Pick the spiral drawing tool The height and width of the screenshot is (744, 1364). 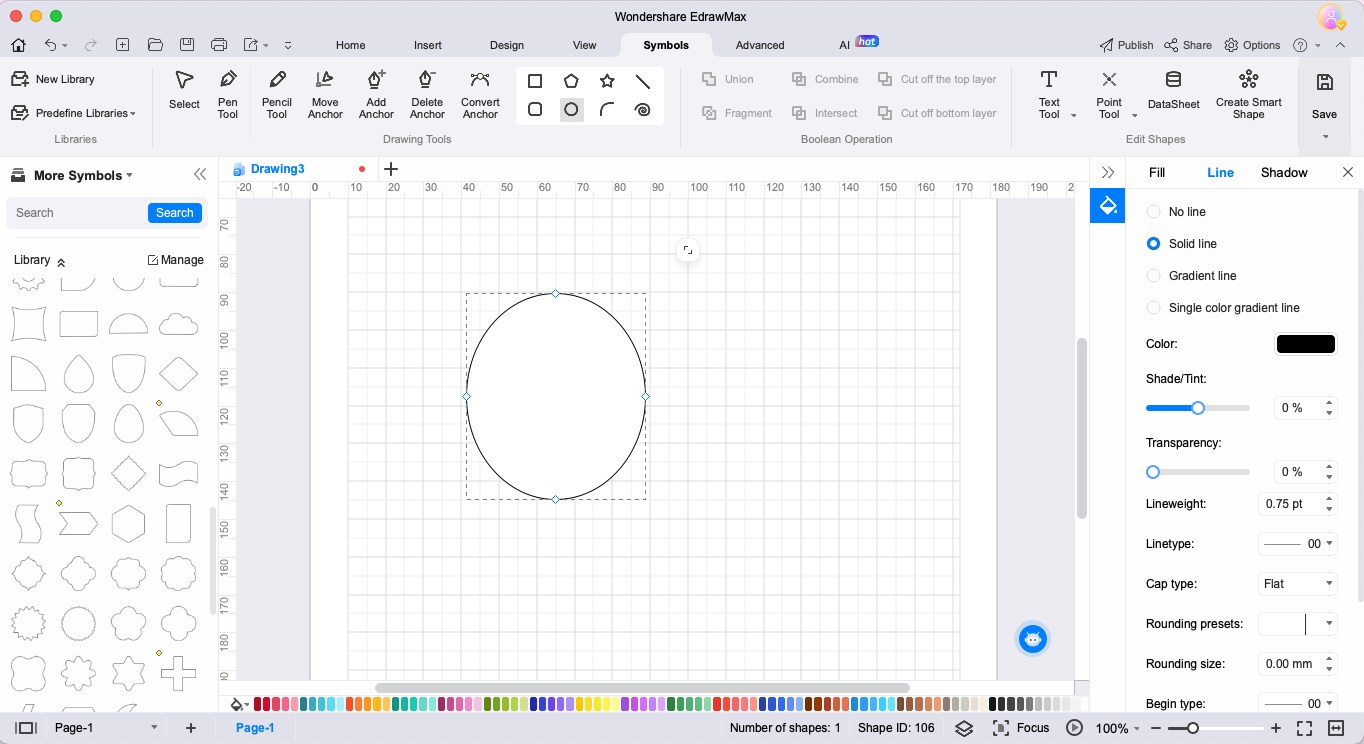pos(643,109)
